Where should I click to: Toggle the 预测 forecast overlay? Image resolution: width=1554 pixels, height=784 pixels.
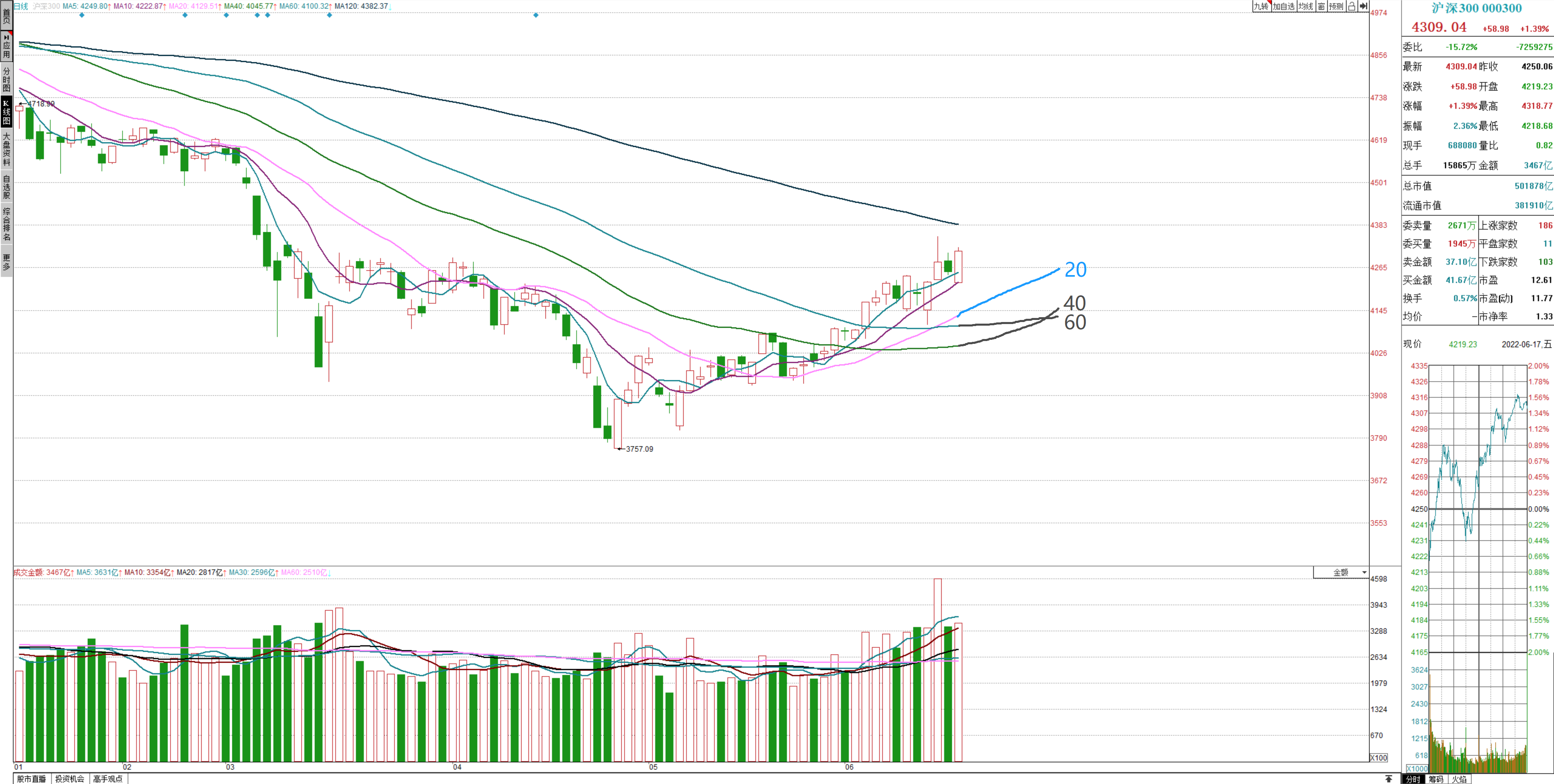point(1336,6)
